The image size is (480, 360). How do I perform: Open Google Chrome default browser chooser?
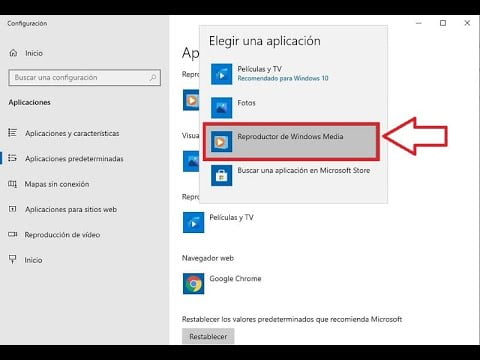pyautogui.click(x=222, y=284)
